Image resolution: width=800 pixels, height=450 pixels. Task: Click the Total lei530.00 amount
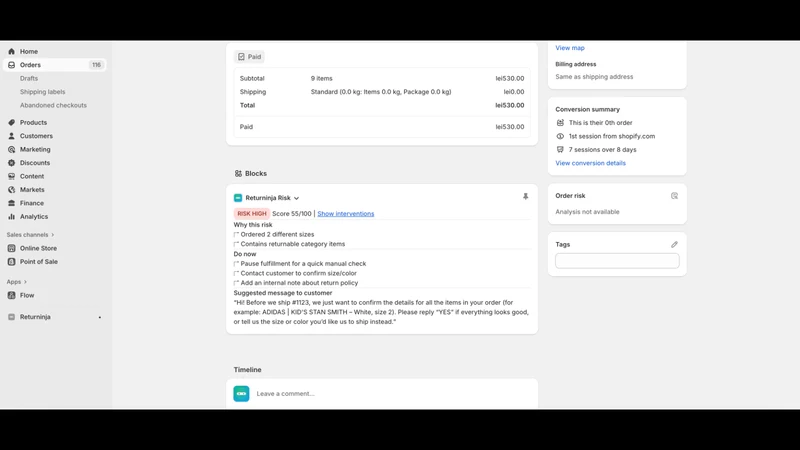click(x=509, y=105)
